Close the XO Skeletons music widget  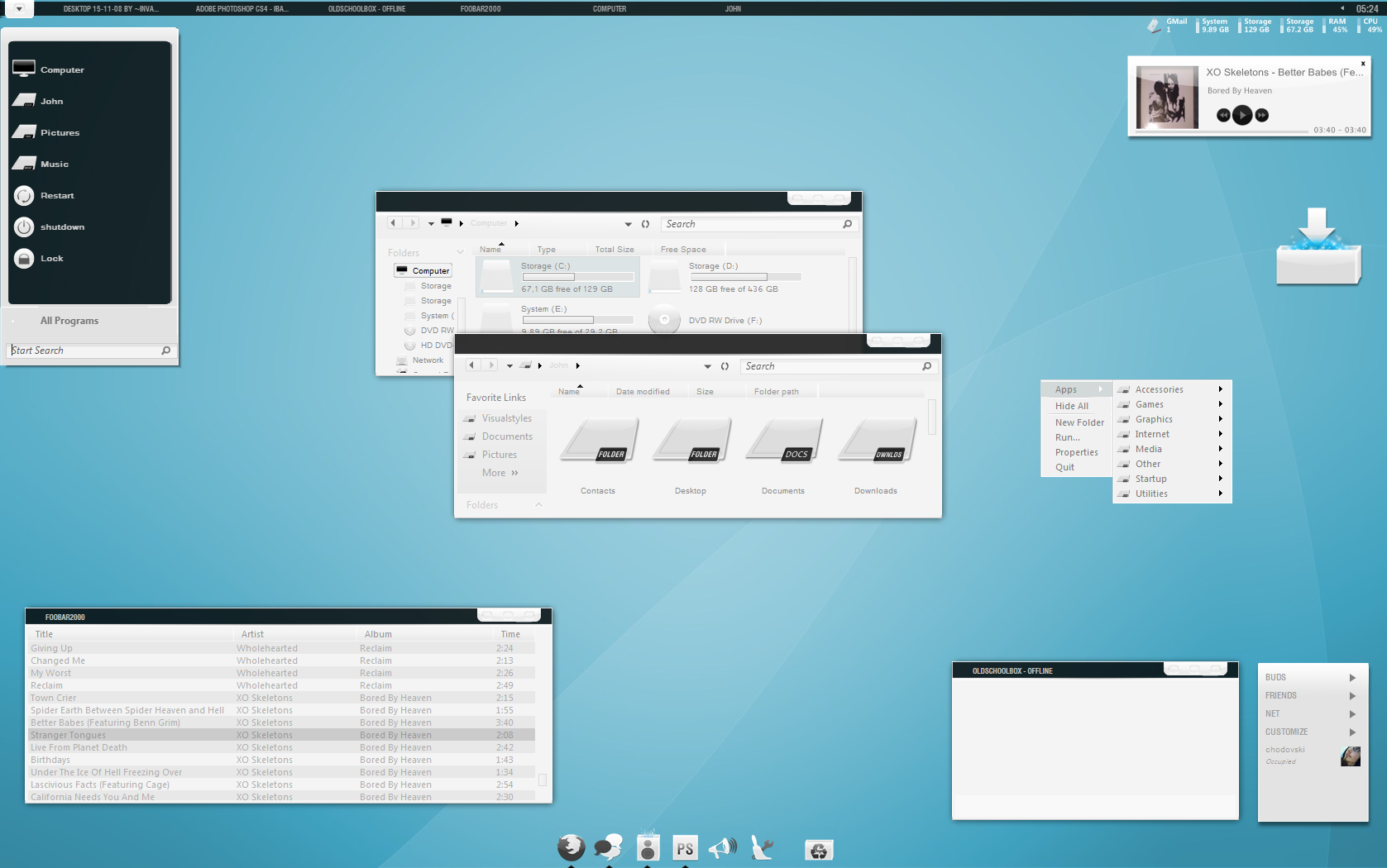(x=1363, y=64)
